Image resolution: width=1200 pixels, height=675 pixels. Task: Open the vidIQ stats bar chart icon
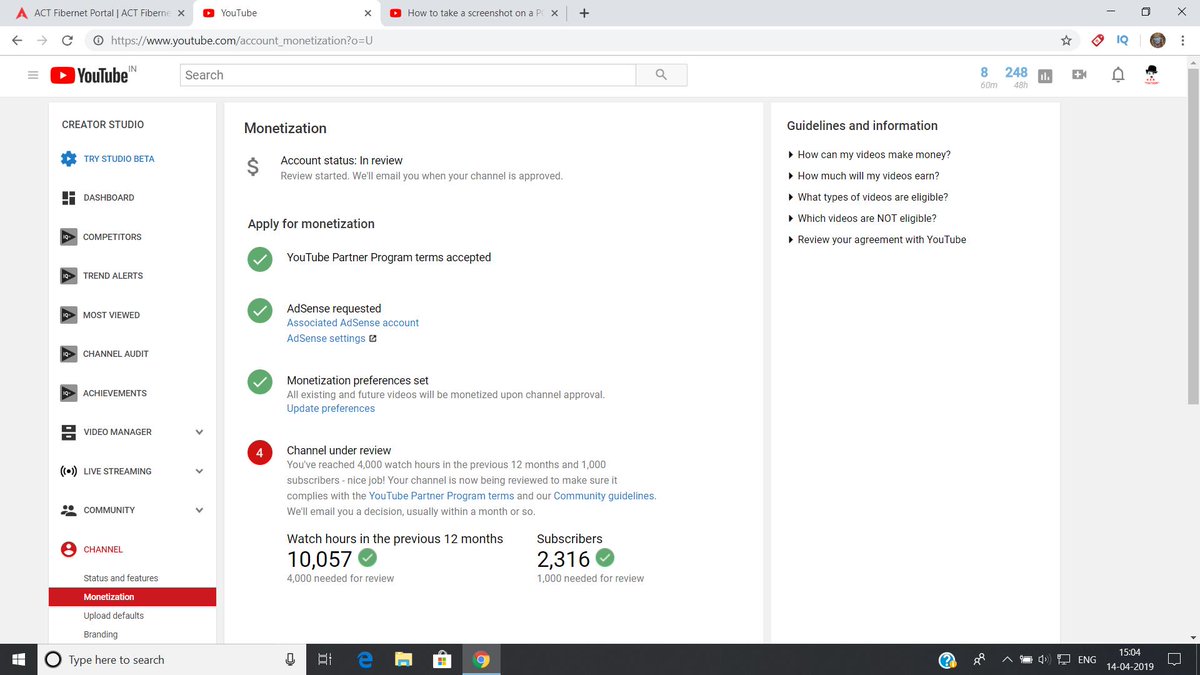1045,76
